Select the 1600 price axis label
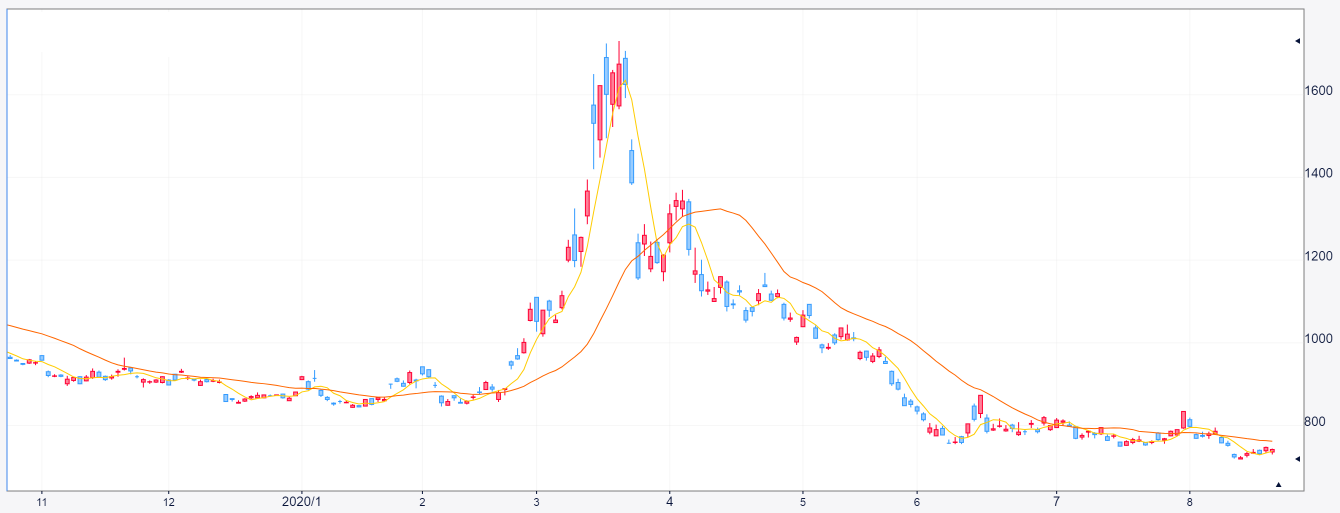Screen dimensions: 1340x513 click(1319, 91)
